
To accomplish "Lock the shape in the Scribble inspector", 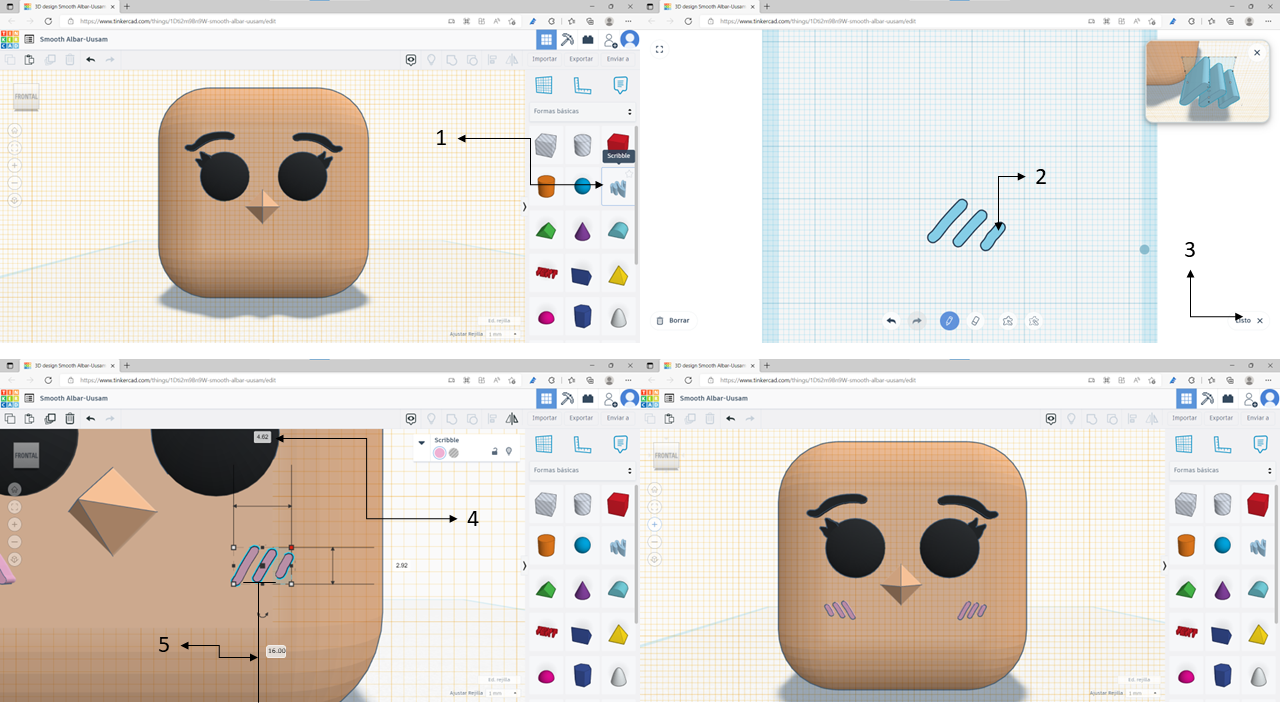I will (x=494, y=452).
